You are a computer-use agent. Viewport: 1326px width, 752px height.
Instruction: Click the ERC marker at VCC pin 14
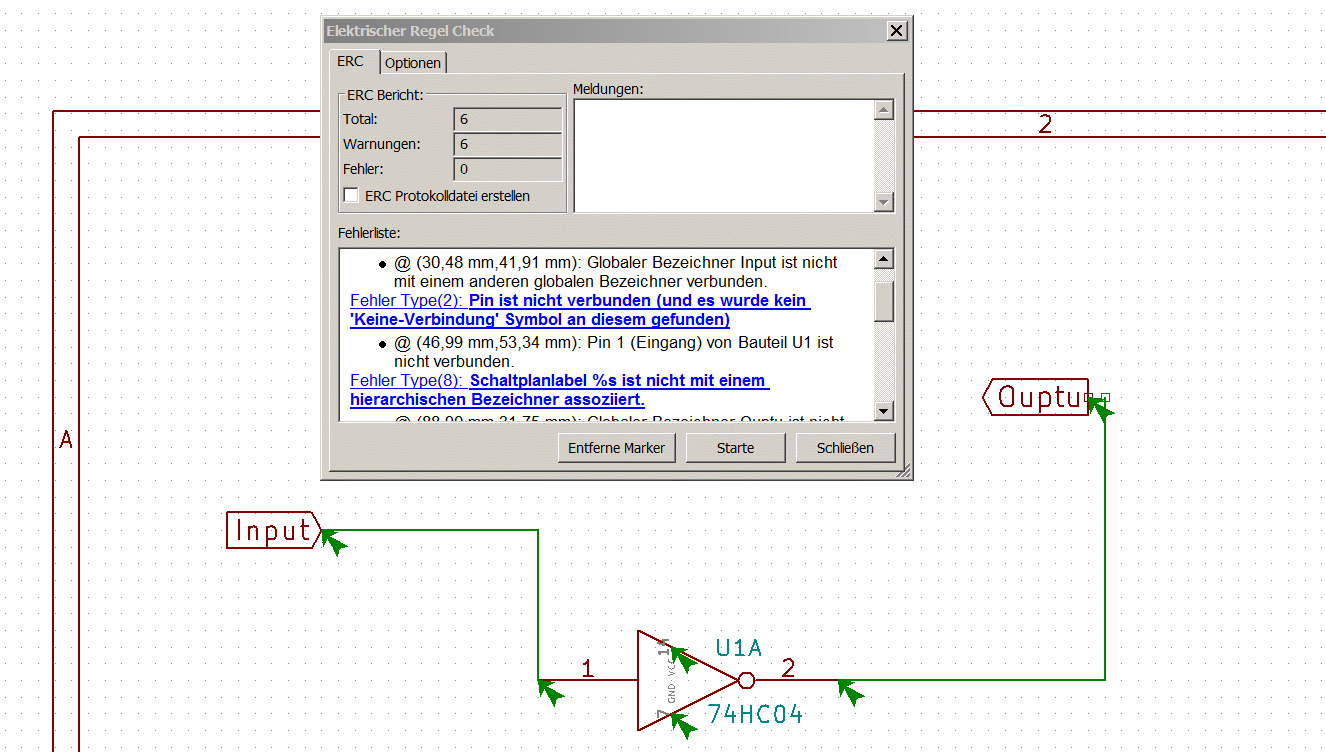(x=683, y=658)
